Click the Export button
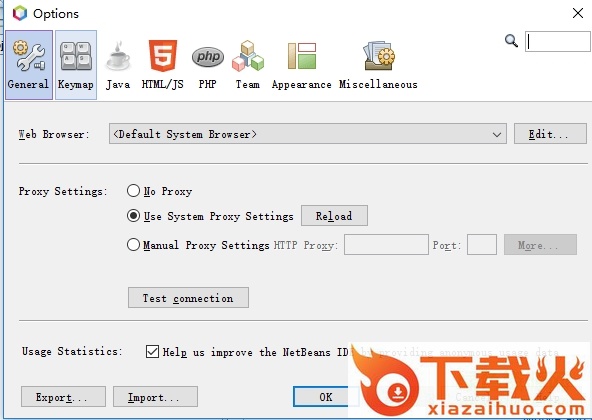 (x=63, y=397)
